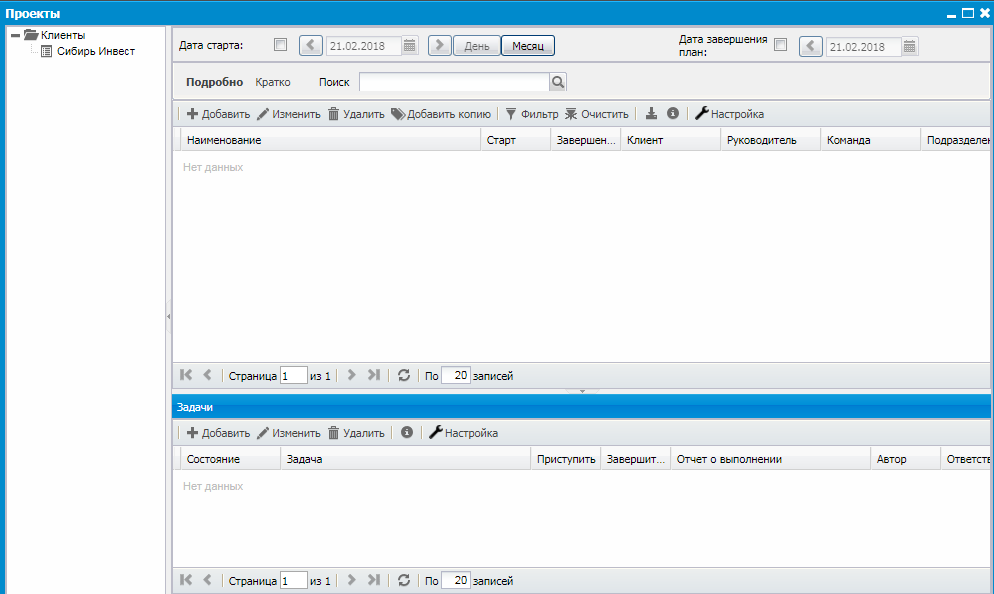Open Настройка in tasks toolbar
The width and height of the screenshot is (994, 594).
(463, 433)
